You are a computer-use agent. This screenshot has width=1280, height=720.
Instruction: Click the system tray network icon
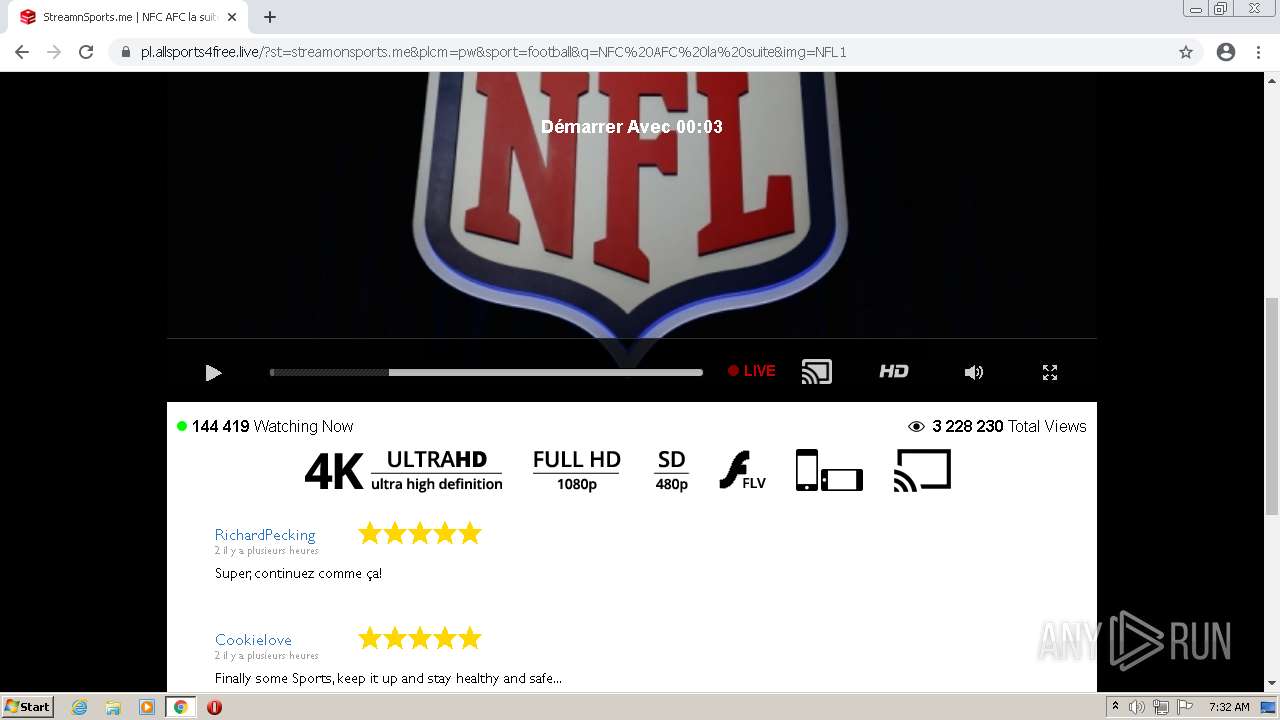point(1160,707)
